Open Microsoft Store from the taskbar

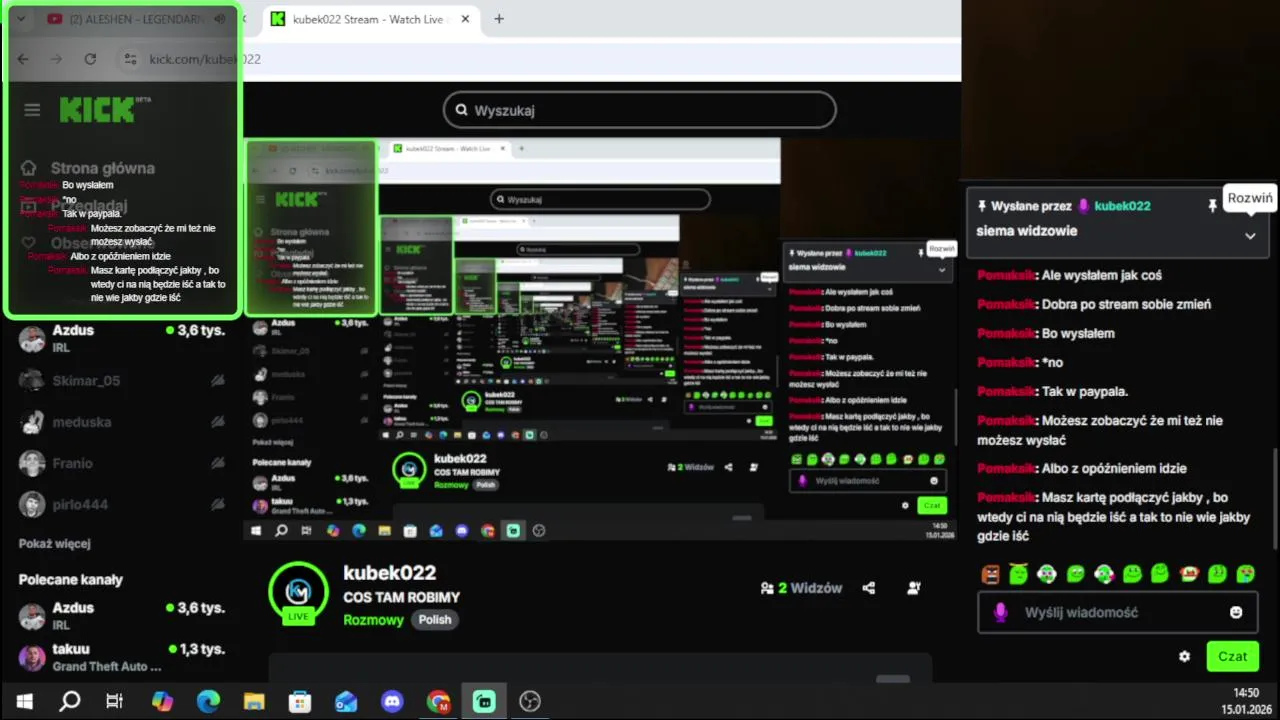[300, 702]
